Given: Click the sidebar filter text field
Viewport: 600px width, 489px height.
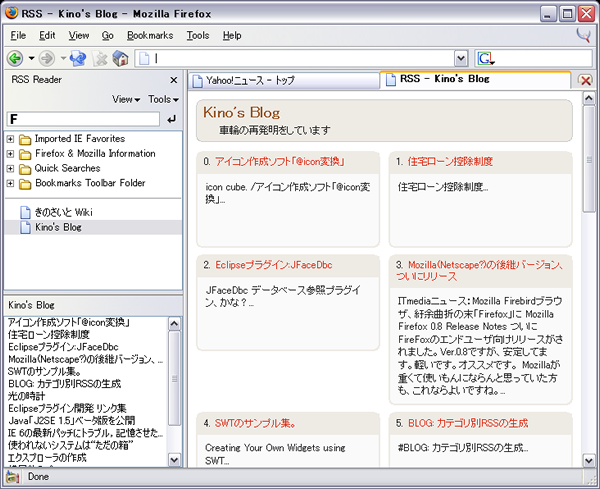Looking at the screenshot, I should point(83,119).
